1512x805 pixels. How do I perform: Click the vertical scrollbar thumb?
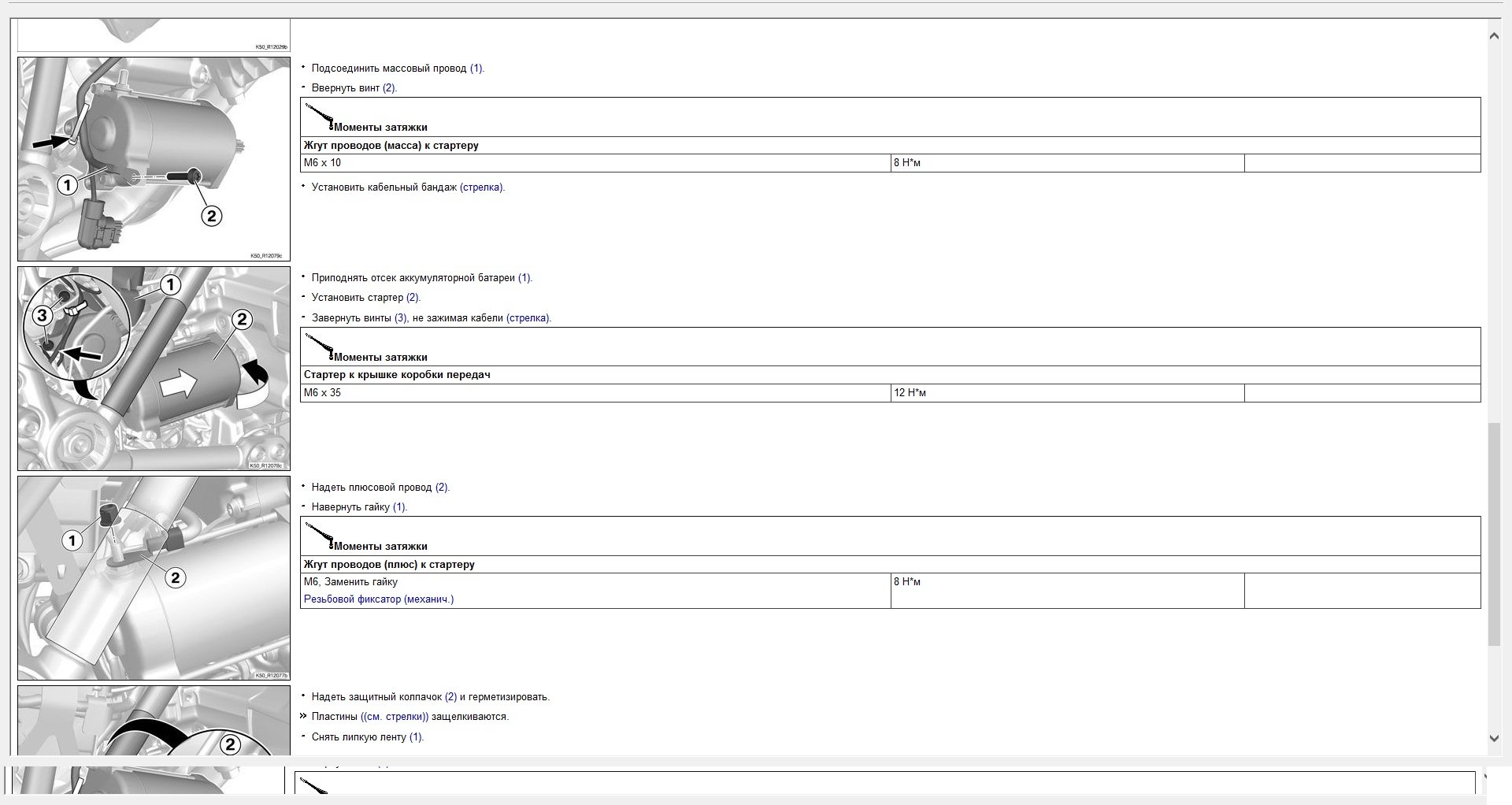[x=1494, y=534]
